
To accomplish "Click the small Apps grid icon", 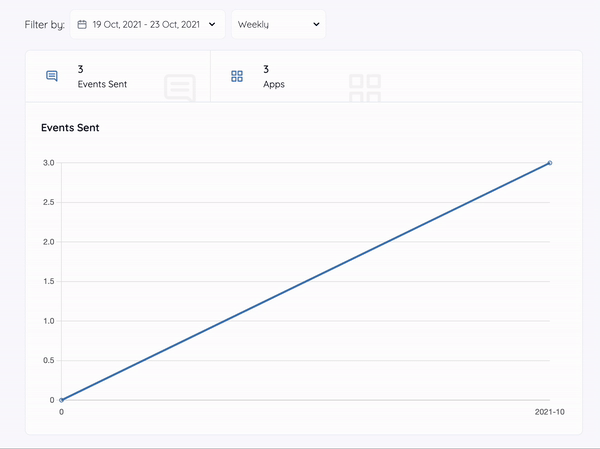I will (x=237, y=76).
